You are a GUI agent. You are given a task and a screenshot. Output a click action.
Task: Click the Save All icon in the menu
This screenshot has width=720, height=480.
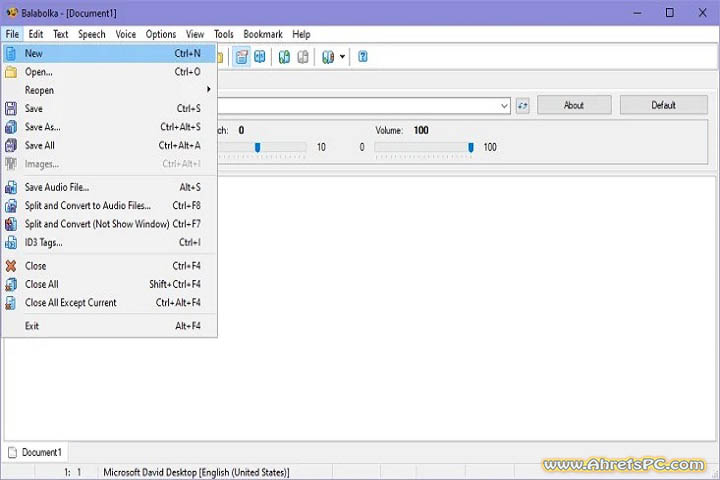[11, 146]
